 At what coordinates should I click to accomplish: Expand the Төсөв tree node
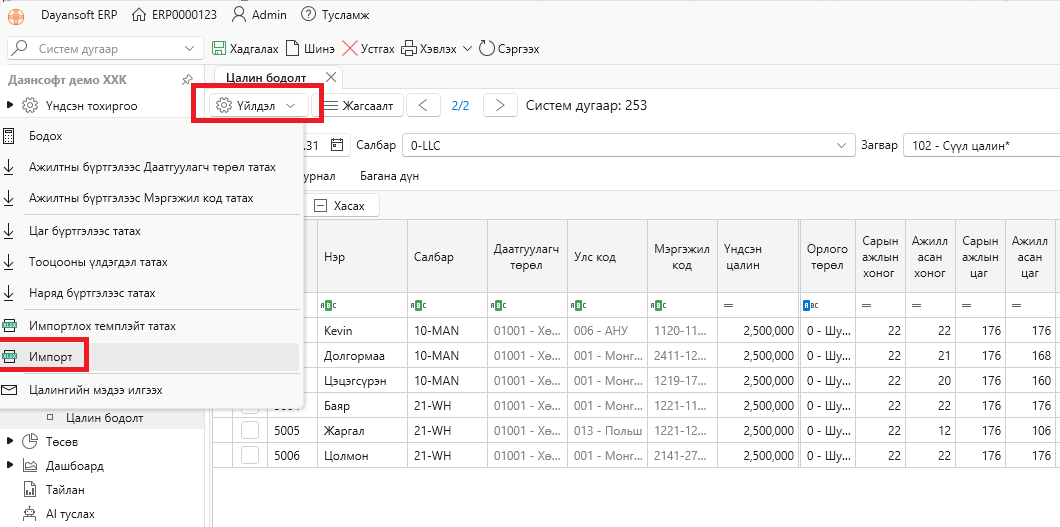coord(9,441)
